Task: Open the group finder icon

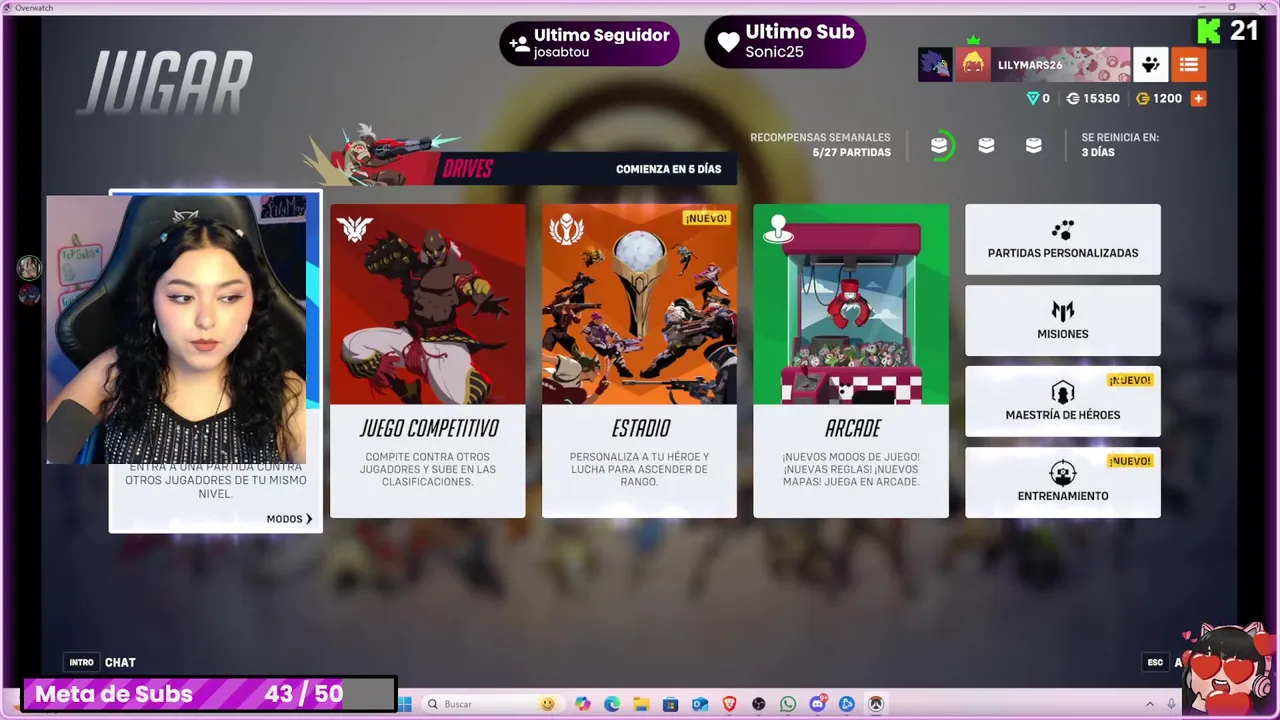Action: [x=1151, y=65]
